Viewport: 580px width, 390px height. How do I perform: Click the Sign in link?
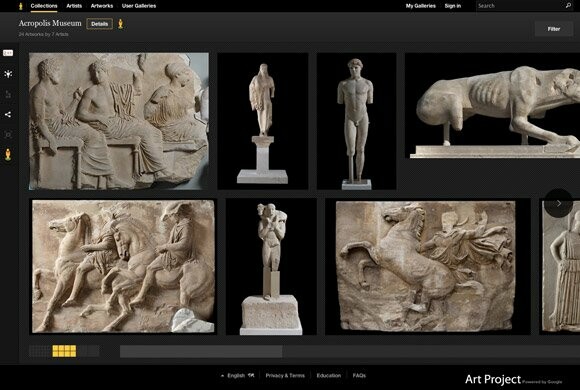click(x=453, y=6)
